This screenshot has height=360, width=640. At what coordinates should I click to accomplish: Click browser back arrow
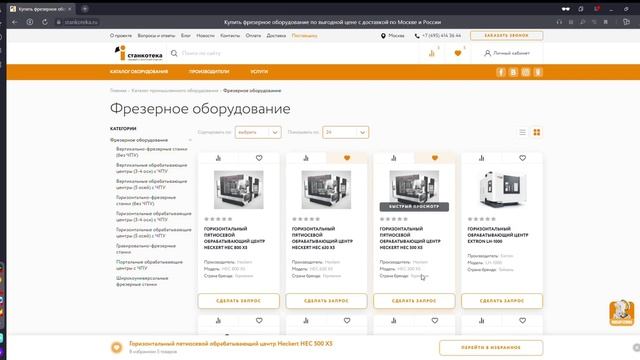15,22
